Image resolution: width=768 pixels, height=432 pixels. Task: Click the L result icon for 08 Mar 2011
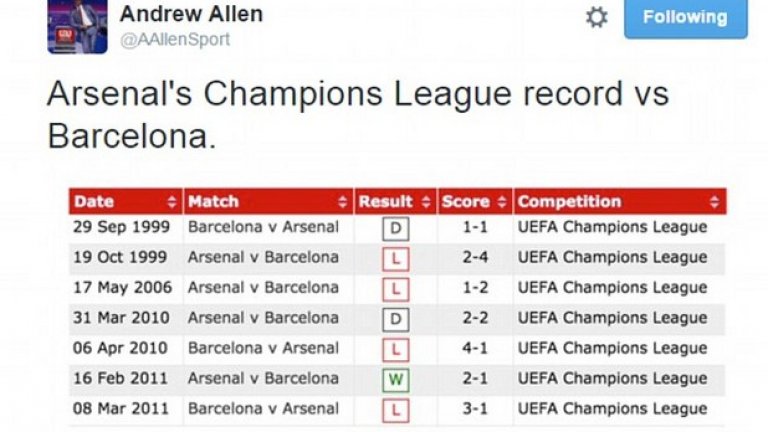(x=397, y=410)
